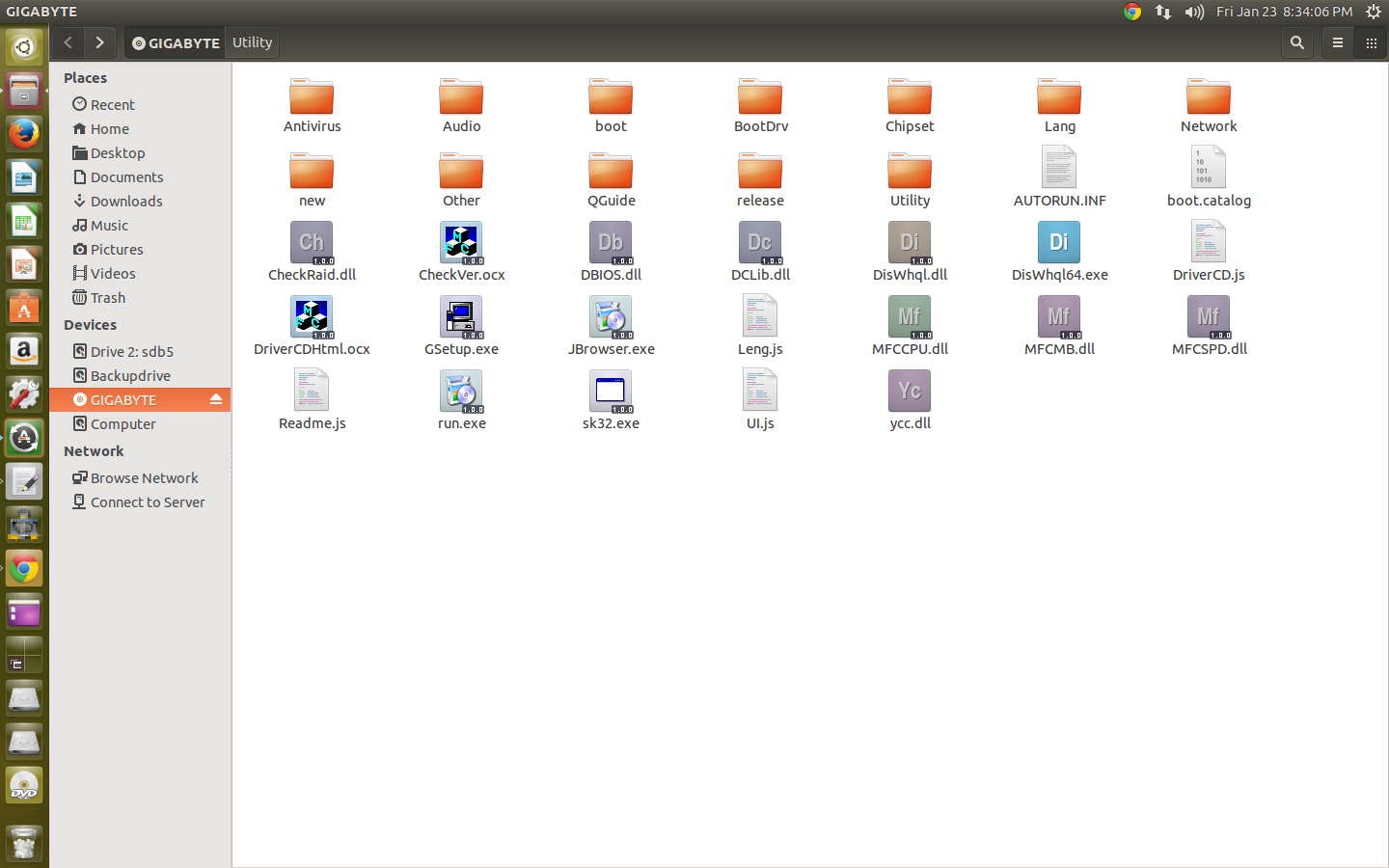
Task: Open Computer in sidebar
Action: (x=140, y=423)
